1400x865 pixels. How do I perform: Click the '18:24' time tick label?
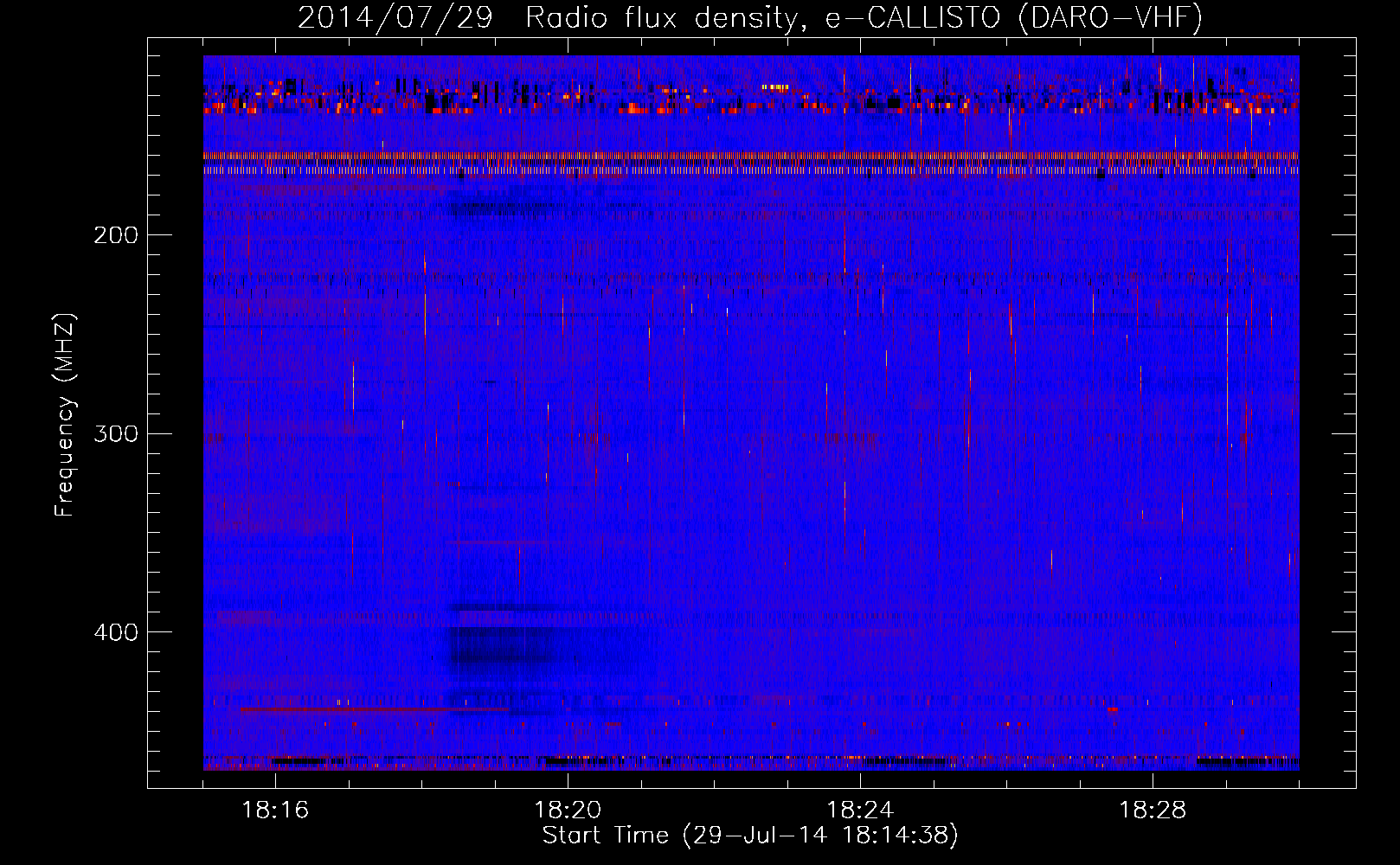[860, 811]
